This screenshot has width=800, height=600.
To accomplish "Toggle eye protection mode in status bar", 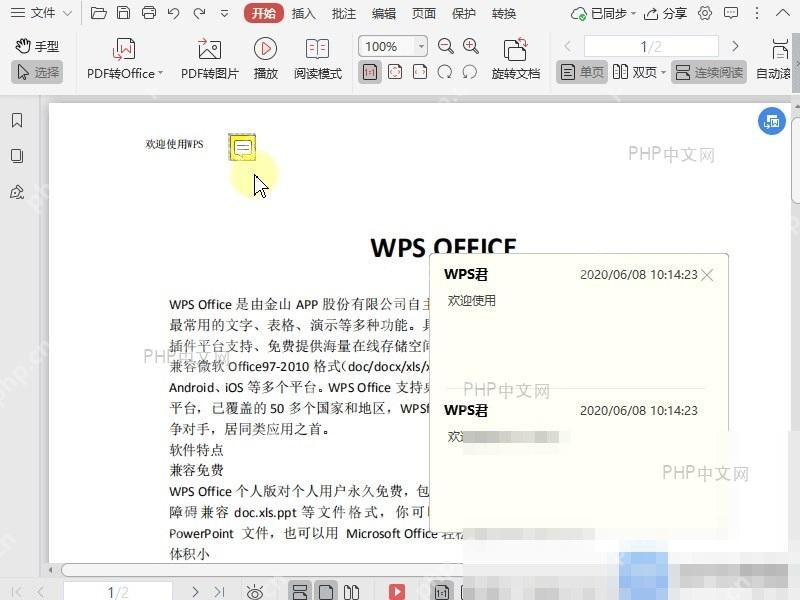I will (255, 592).
